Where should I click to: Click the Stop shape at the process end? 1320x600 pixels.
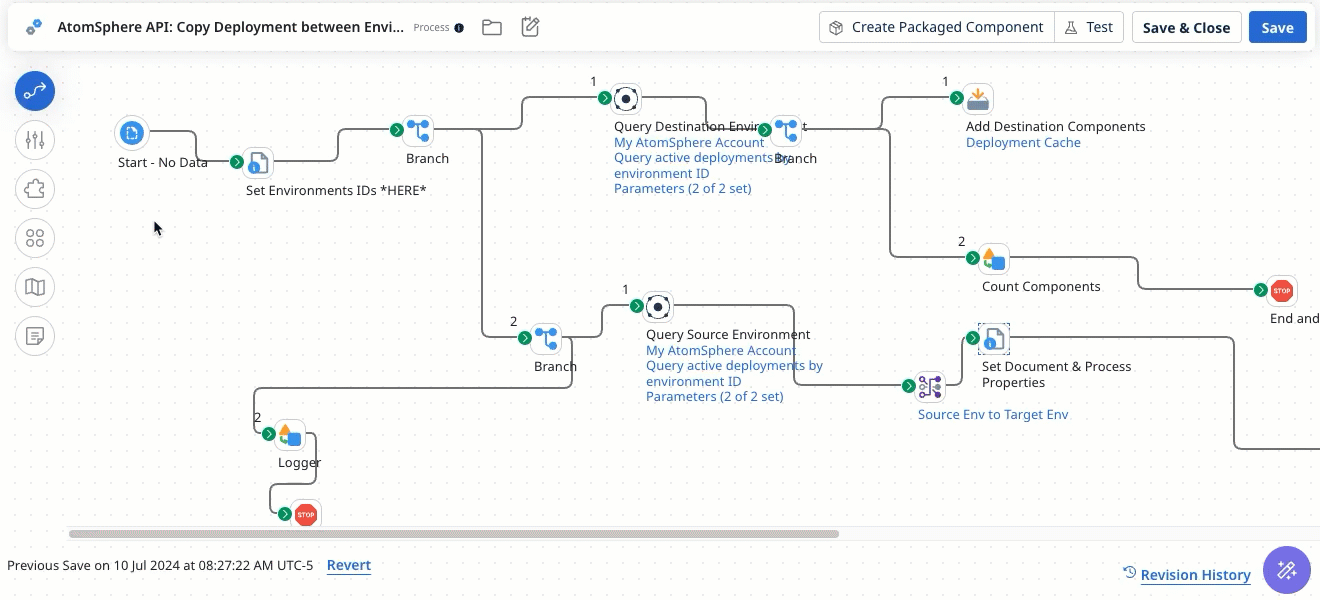1282,290
